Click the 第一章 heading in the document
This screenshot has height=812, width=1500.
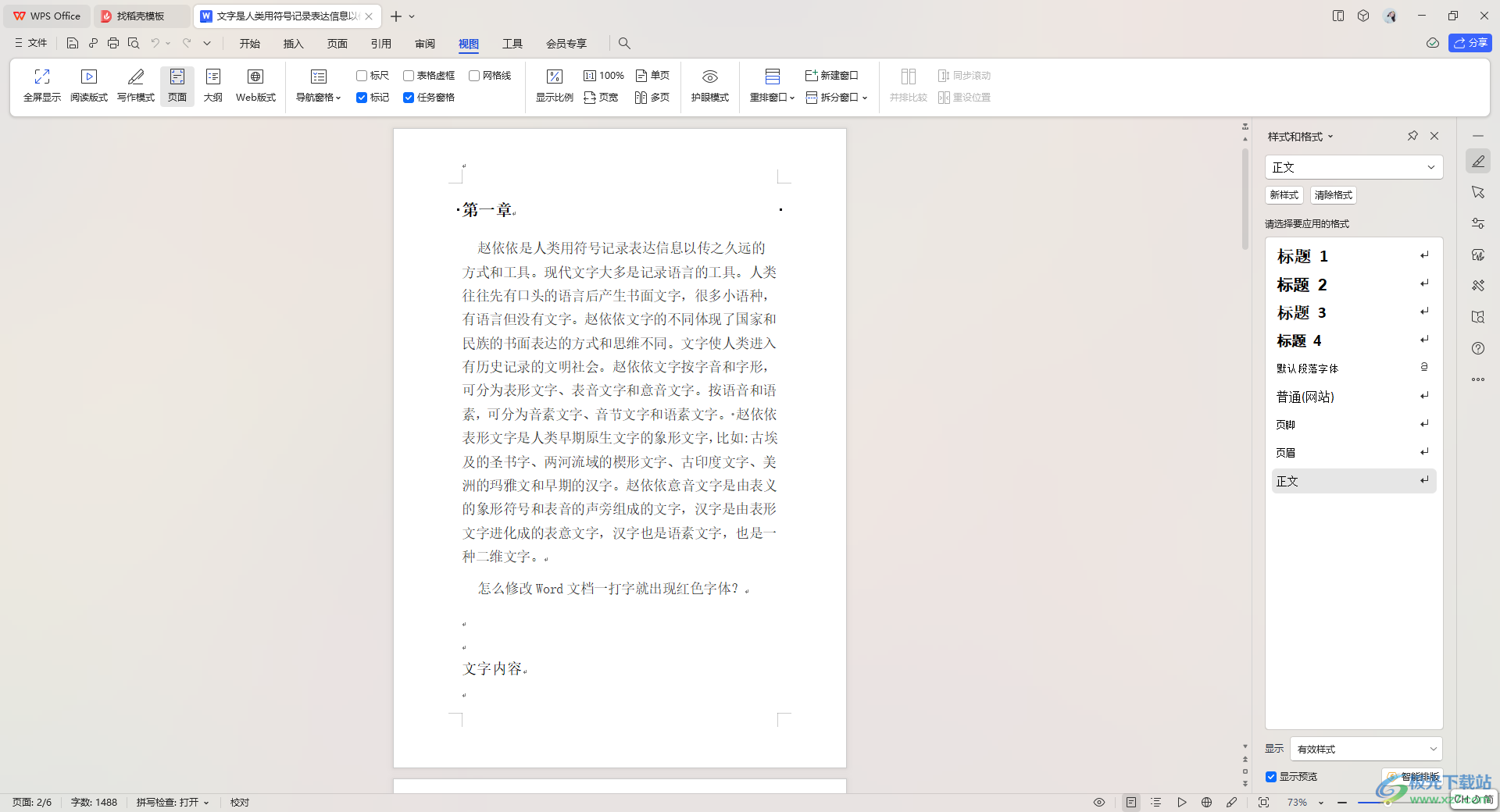(x=488, y=209)
